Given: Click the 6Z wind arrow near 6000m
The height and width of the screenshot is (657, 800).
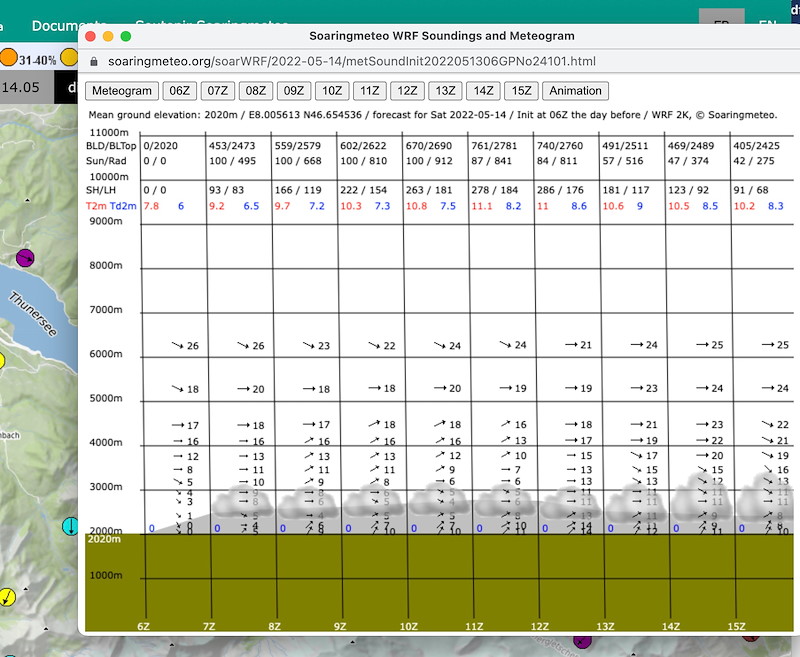Looking at the screenshot, I should pos(178,345).
